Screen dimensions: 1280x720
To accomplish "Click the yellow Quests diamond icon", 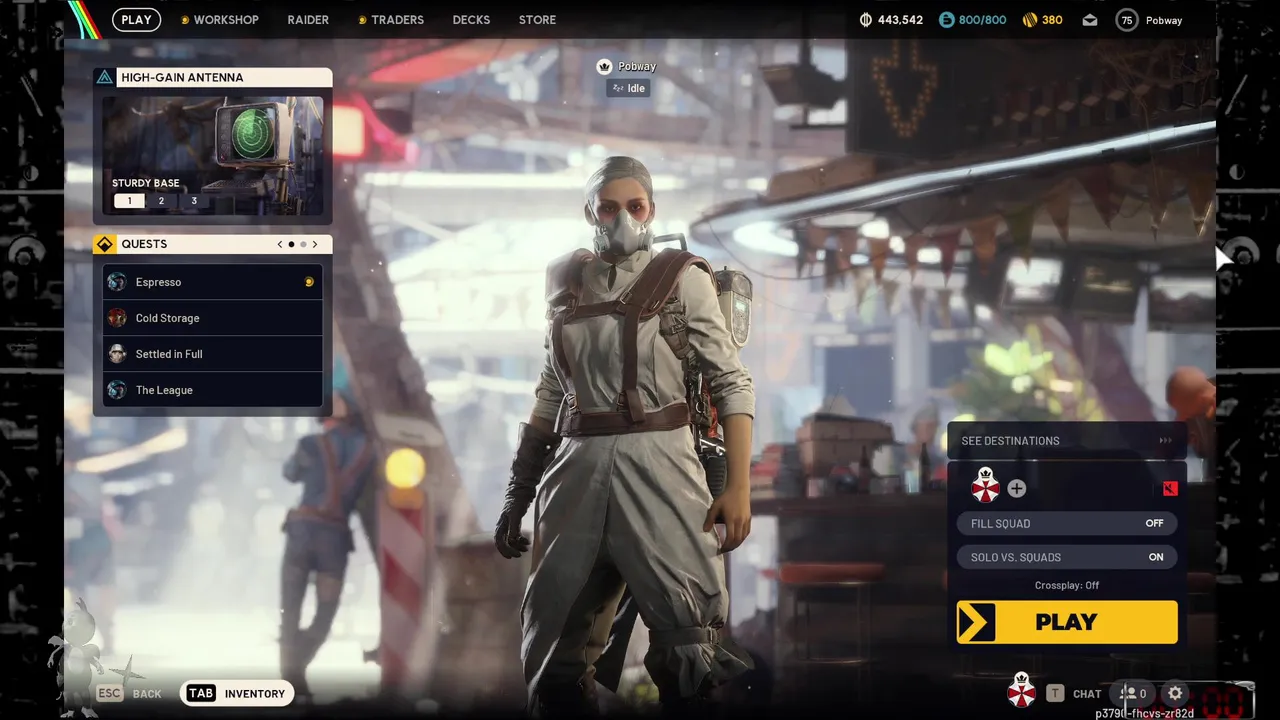I will coord(105,244).
